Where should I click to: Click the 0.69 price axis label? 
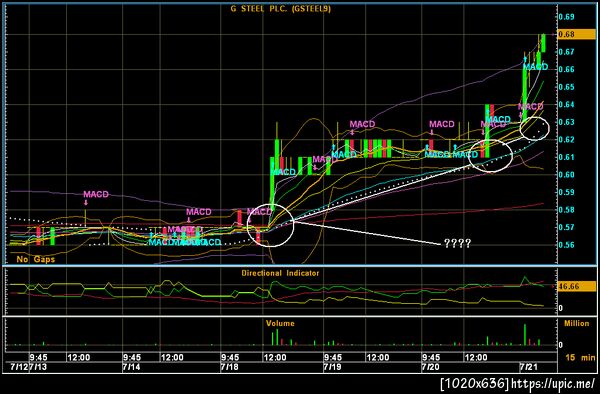point(566,16)
